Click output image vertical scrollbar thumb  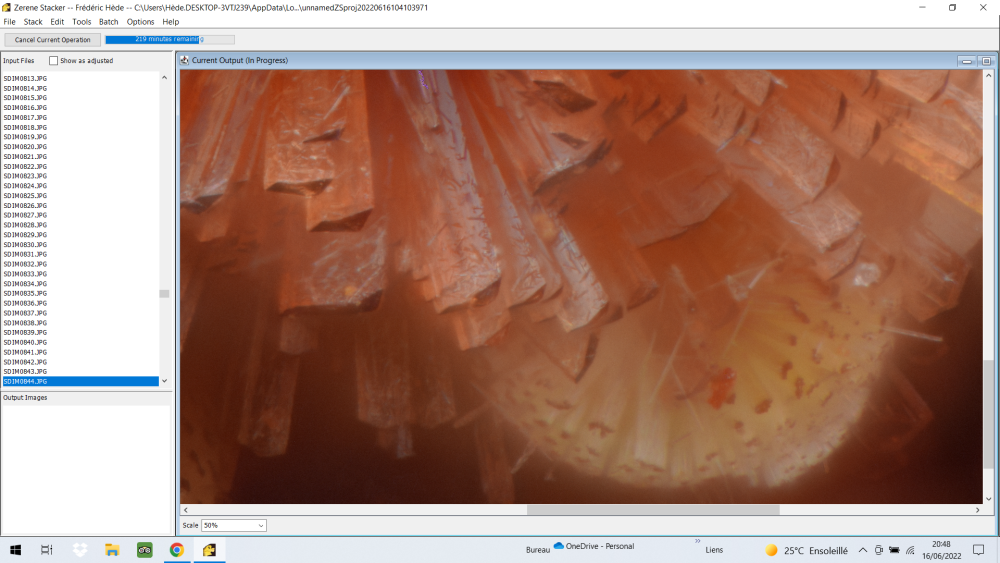pos(989,414)
